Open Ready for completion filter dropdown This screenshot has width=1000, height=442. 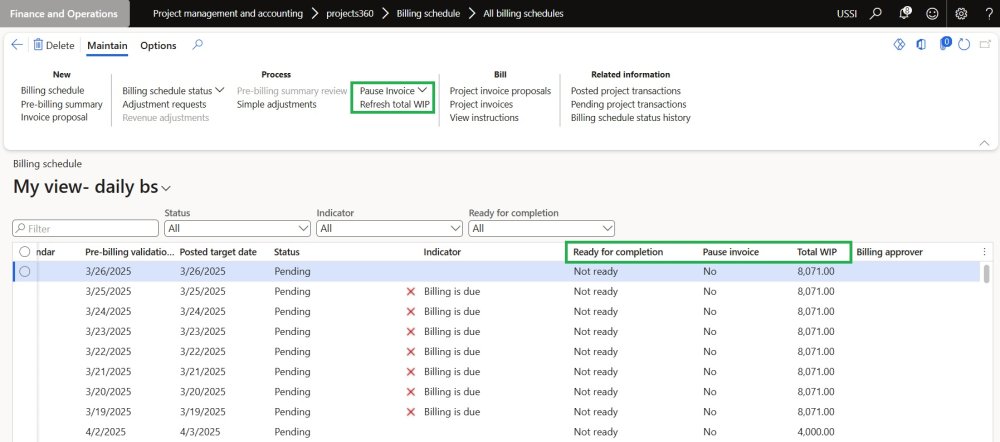607,228
